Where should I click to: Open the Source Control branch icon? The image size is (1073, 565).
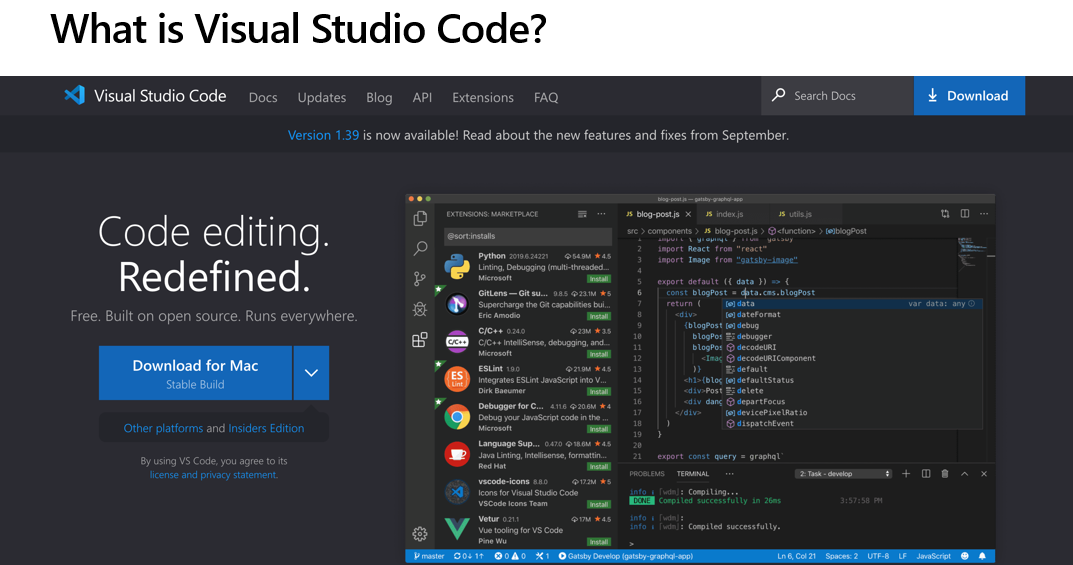pyautogui.click(x=419, y=278)
